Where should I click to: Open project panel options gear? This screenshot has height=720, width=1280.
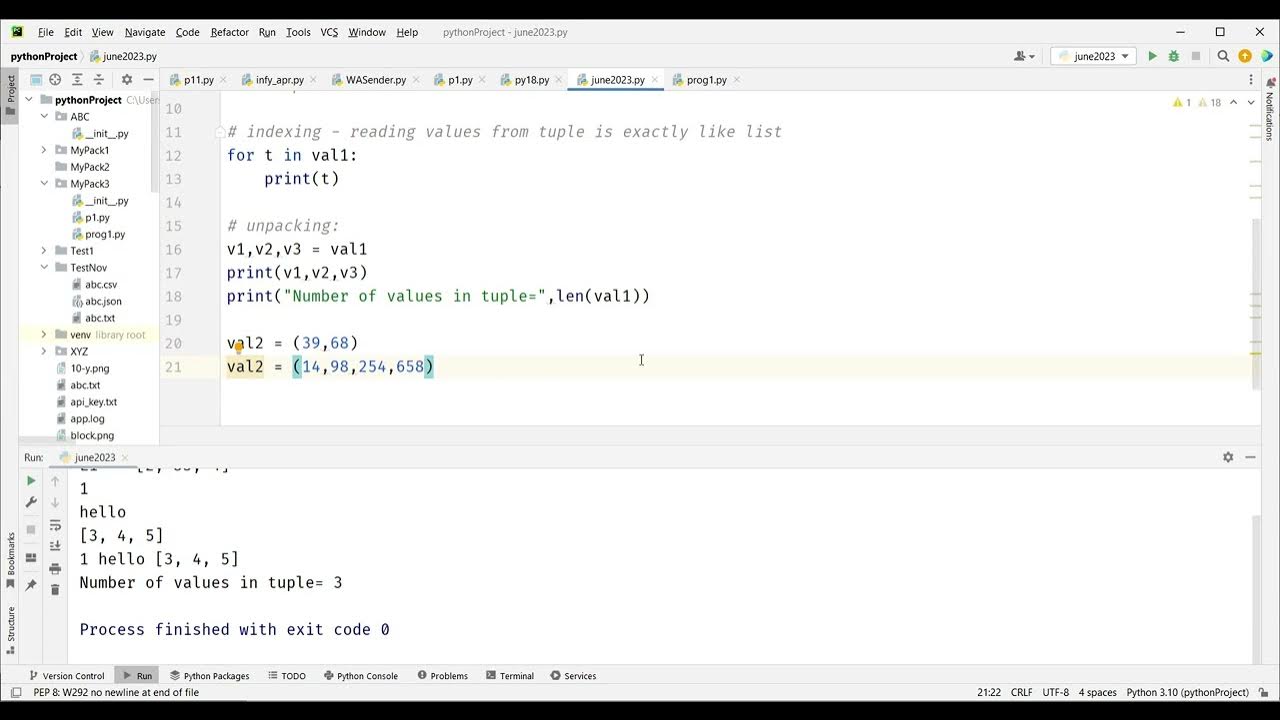(x=127, y=80)
